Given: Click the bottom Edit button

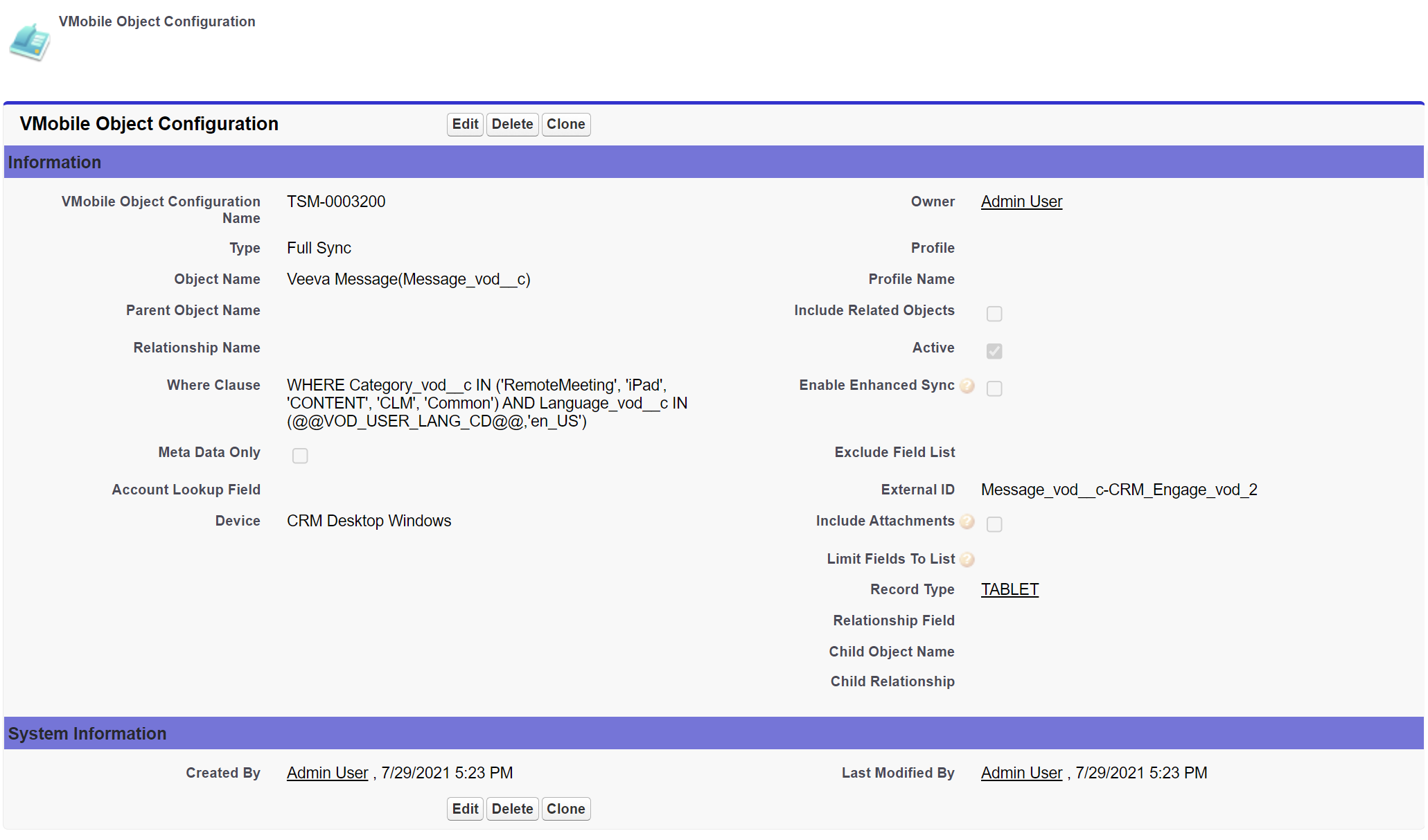Looking at the screenshot, I should (x=465, y=809).
